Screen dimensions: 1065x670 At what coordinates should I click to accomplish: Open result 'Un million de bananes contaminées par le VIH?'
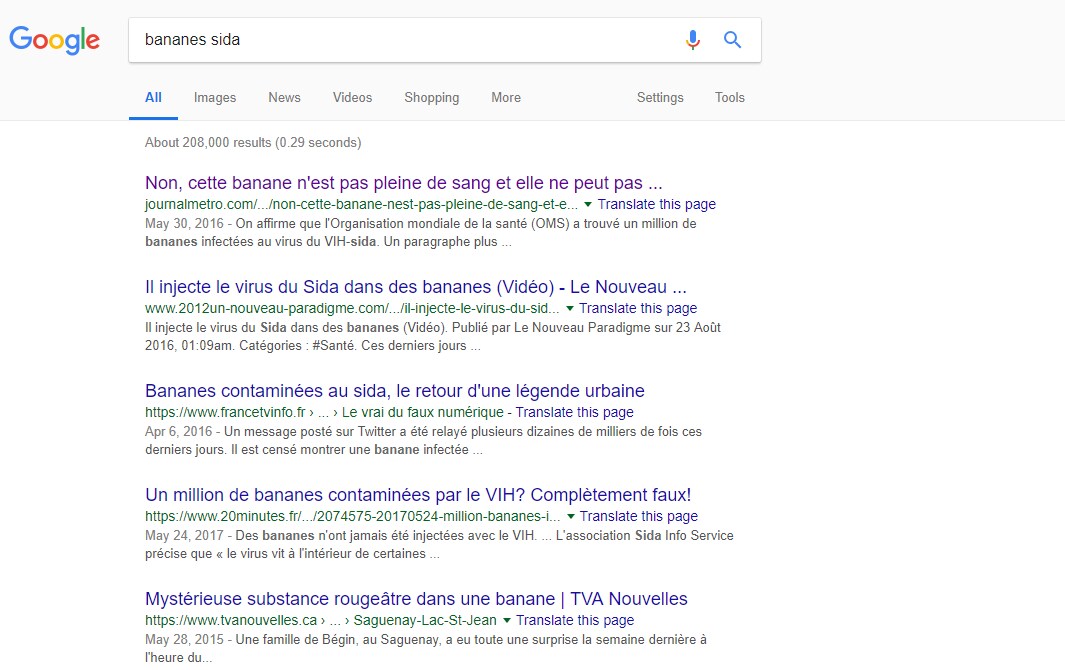click(418, 495)
